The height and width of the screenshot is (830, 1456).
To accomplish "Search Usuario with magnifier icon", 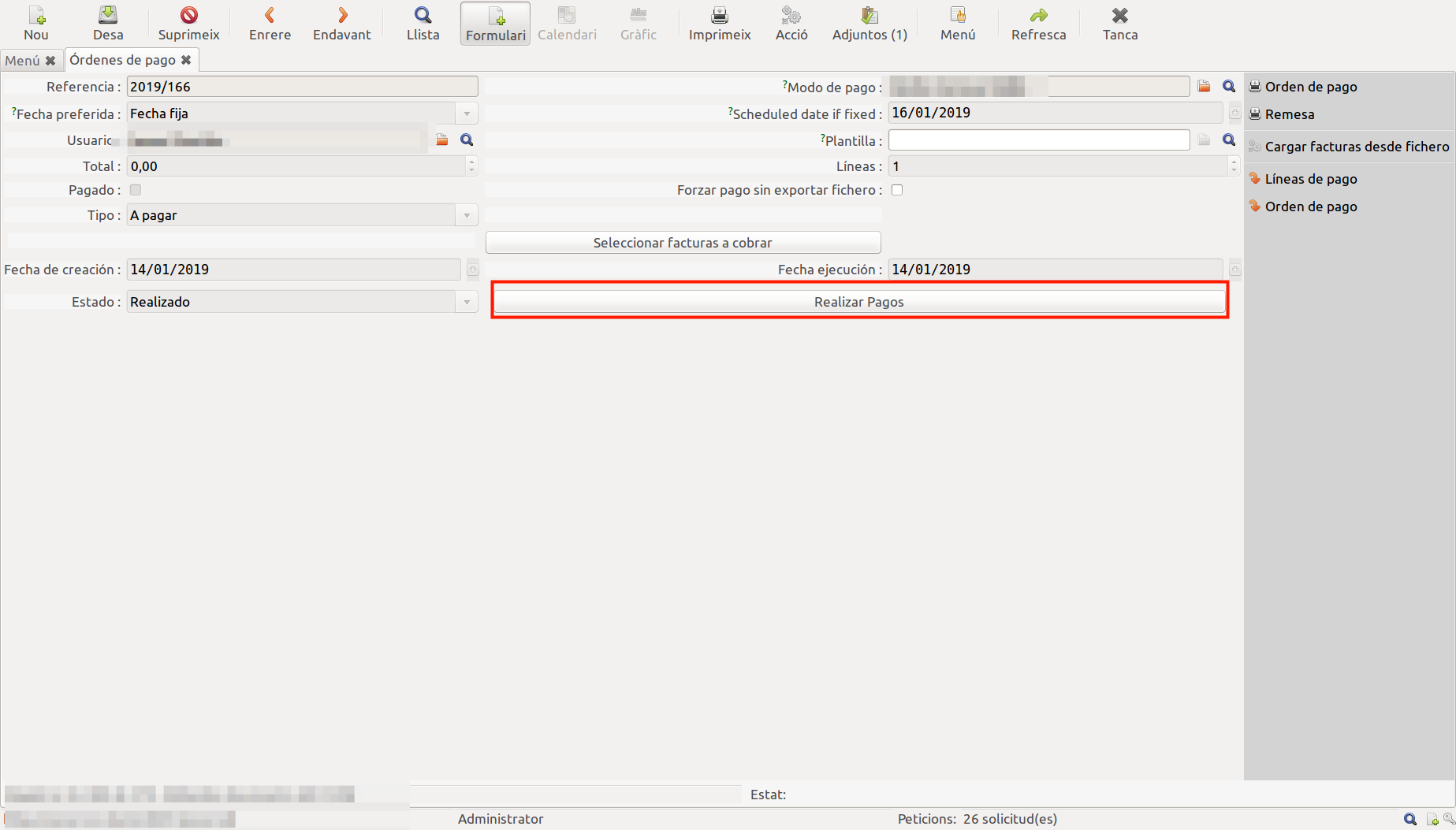I will pos(467,140).
